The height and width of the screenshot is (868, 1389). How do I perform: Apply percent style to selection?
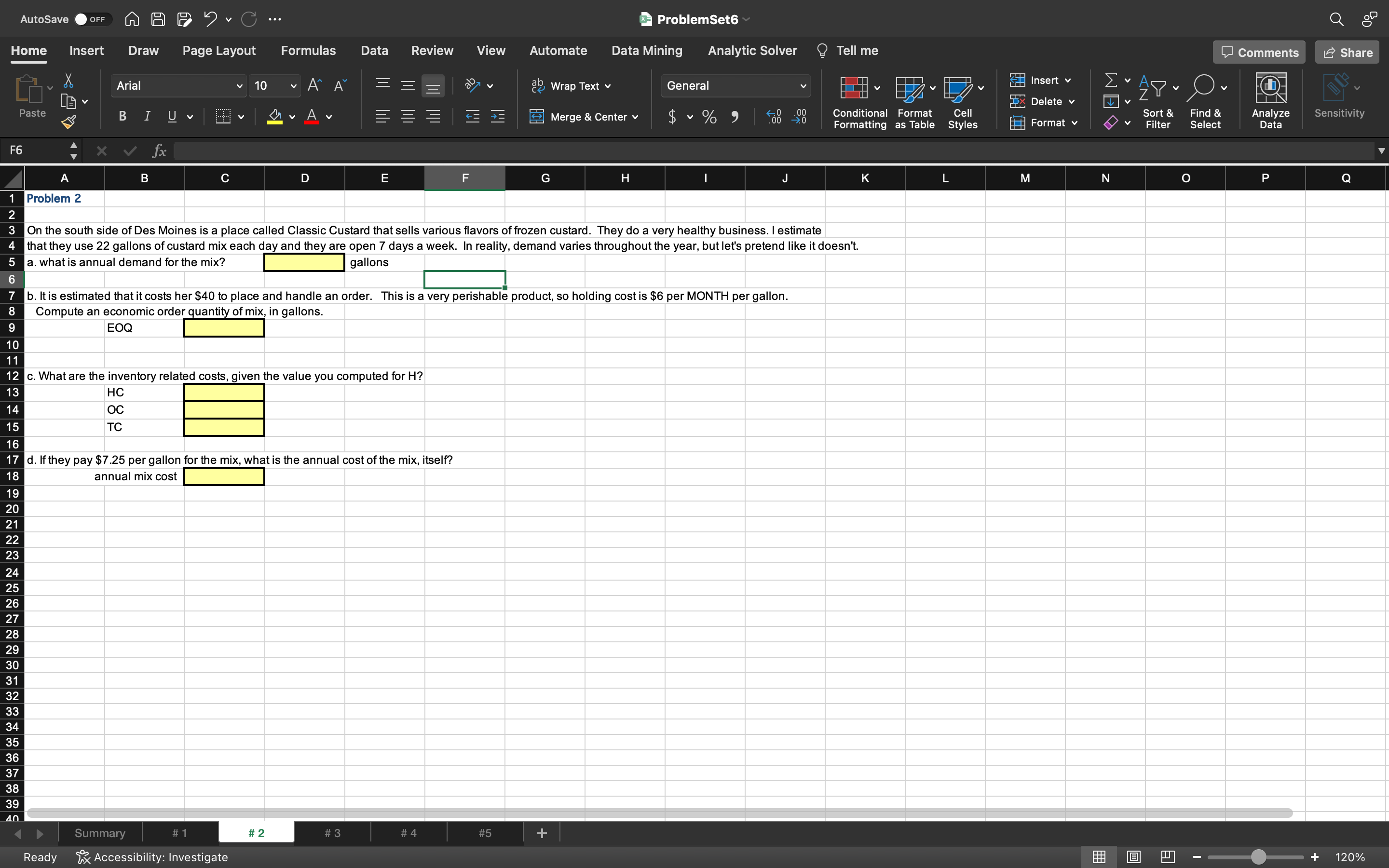[x=709, y=117]
